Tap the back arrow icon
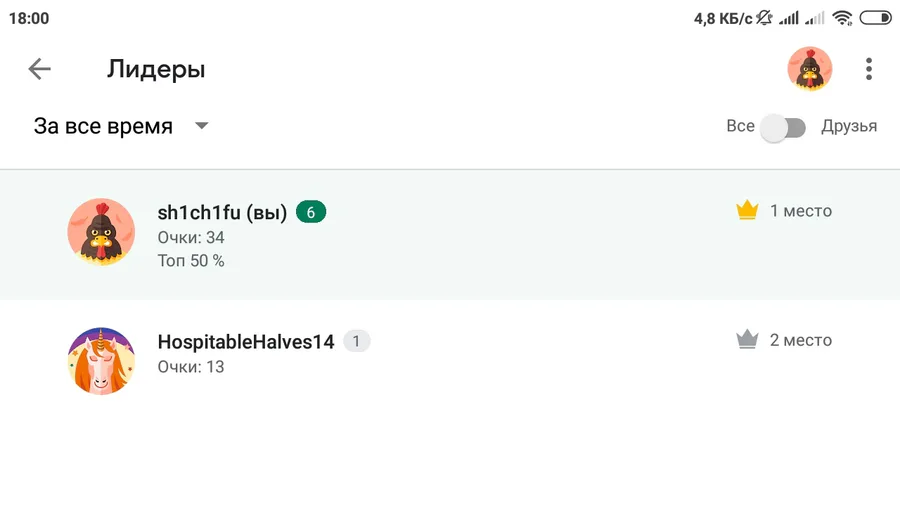 (40, 69)
